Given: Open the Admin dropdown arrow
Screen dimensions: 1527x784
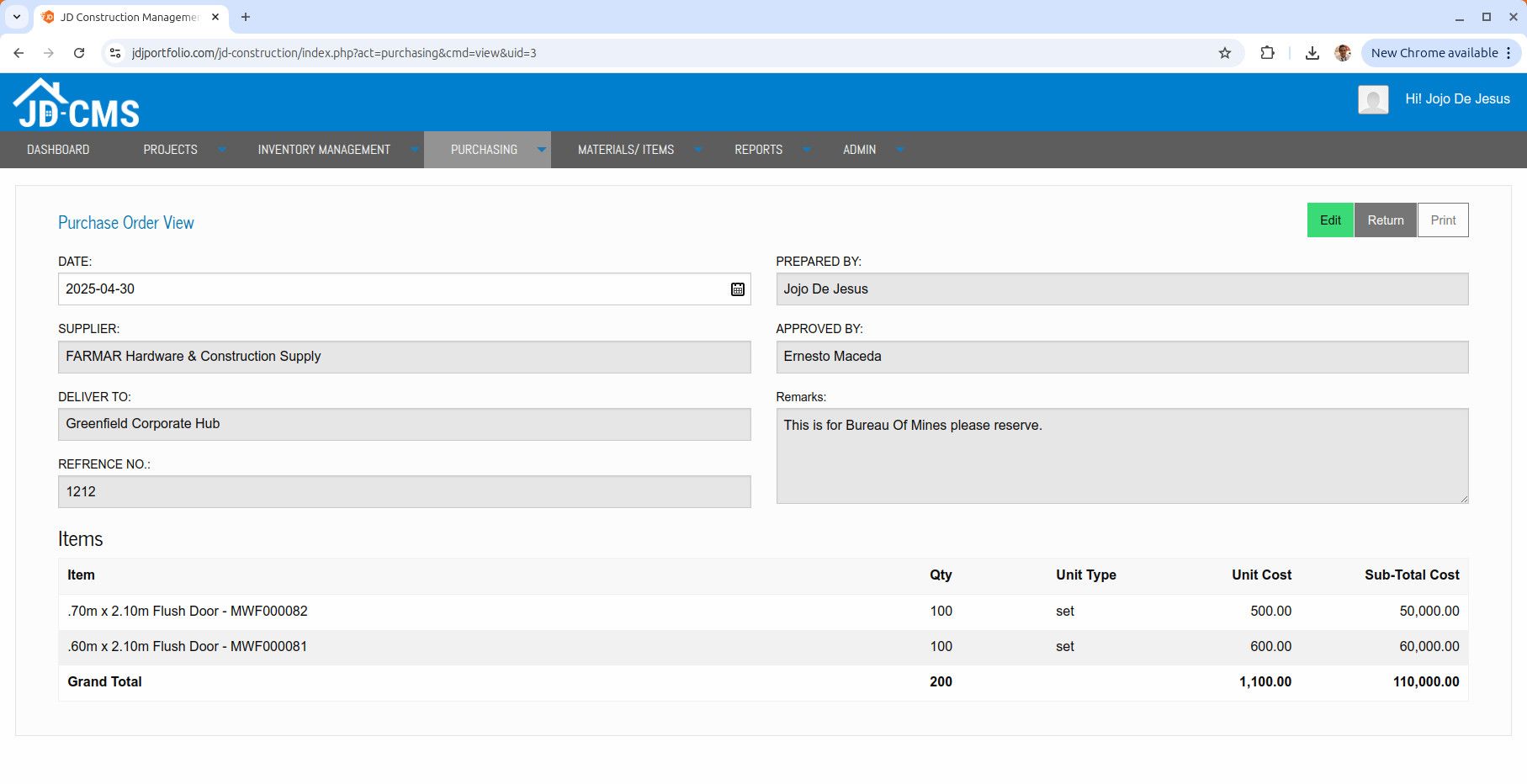Looking at the screenshot, I should click(899, 150).
